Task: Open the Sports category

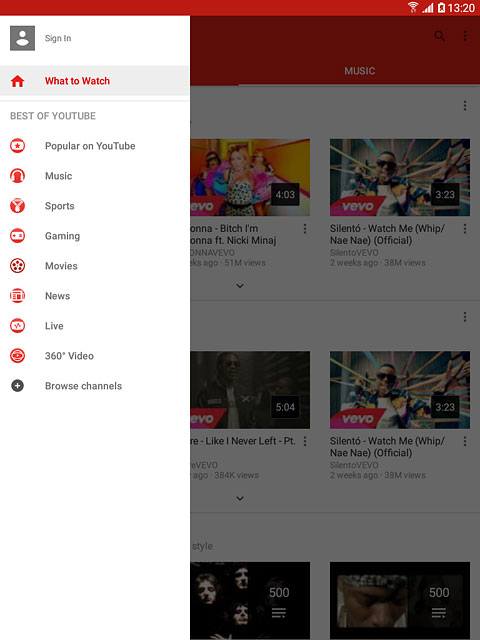Action: [95, 206]
